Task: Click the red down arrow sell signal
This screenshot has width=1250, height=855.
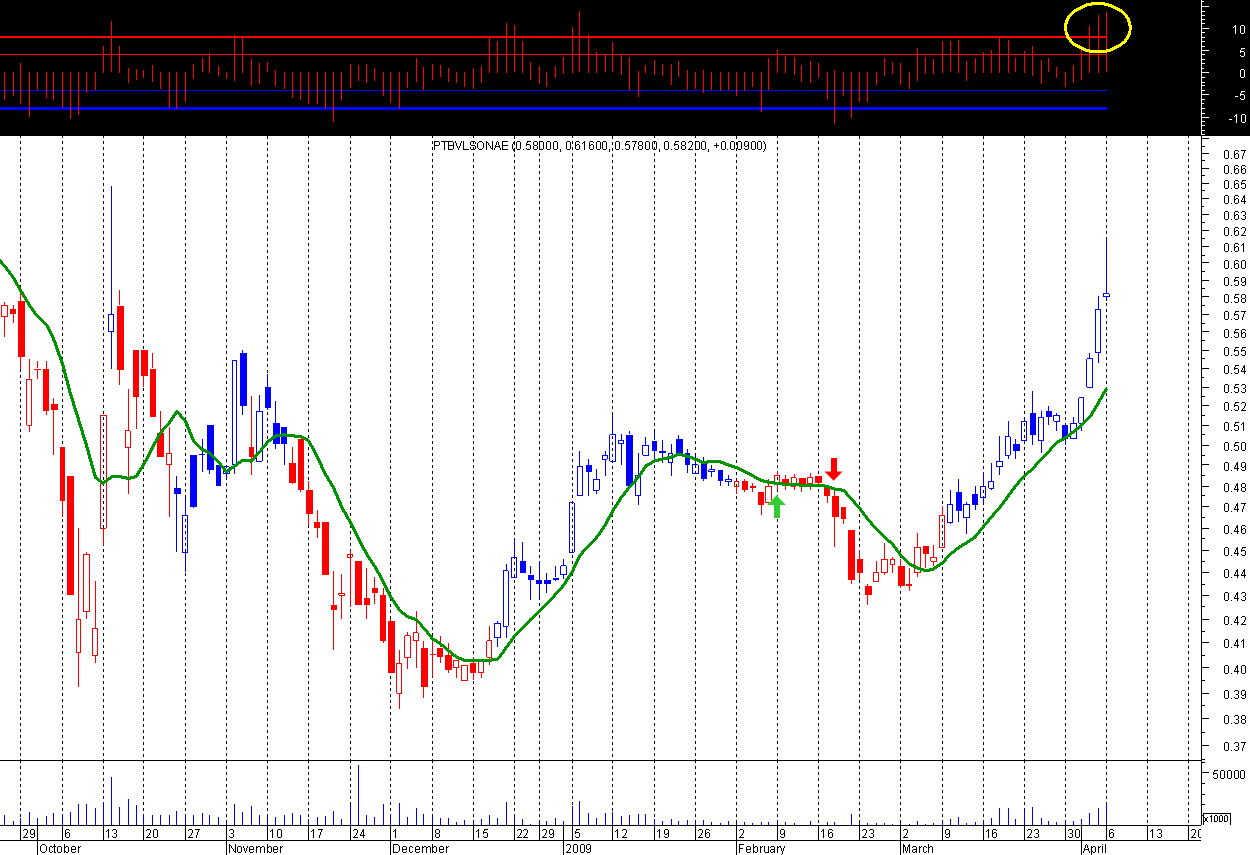Action: click(x=835, y=468)
